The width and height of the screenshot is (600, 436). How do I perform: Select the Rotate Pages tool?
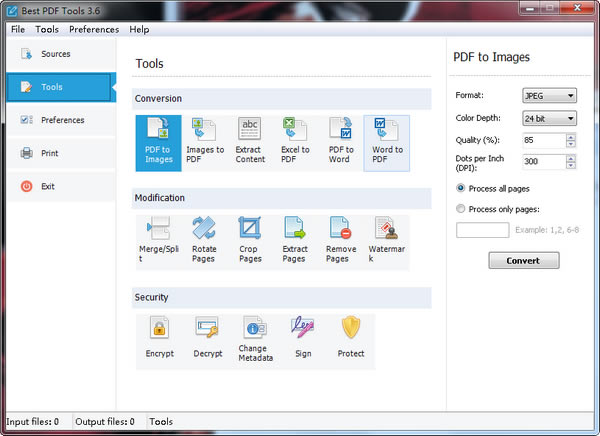pyautogui.click(x=204, y=241)
